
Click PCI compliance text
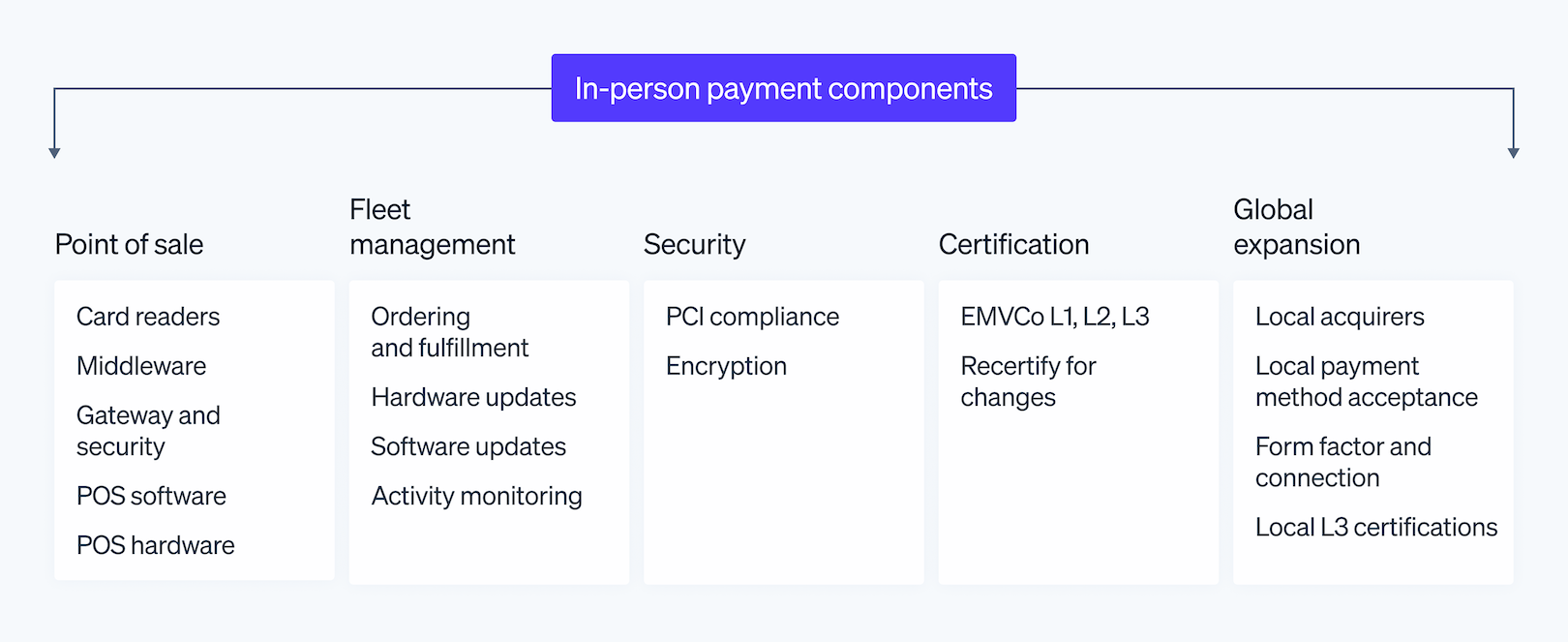pyautogui.click(x=752, y=317)
